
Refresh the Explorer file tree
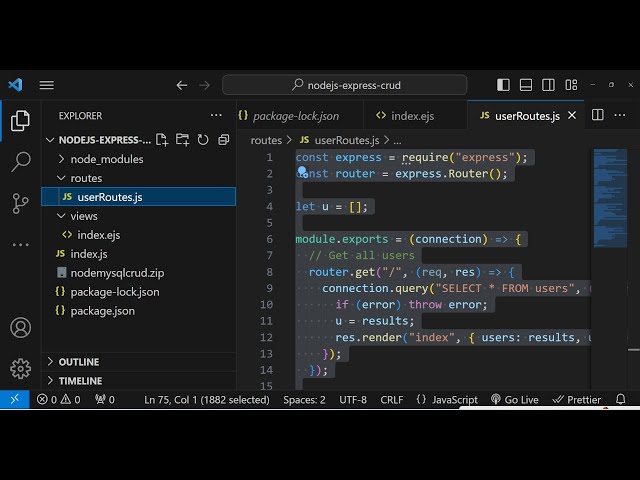pos(203,140)
